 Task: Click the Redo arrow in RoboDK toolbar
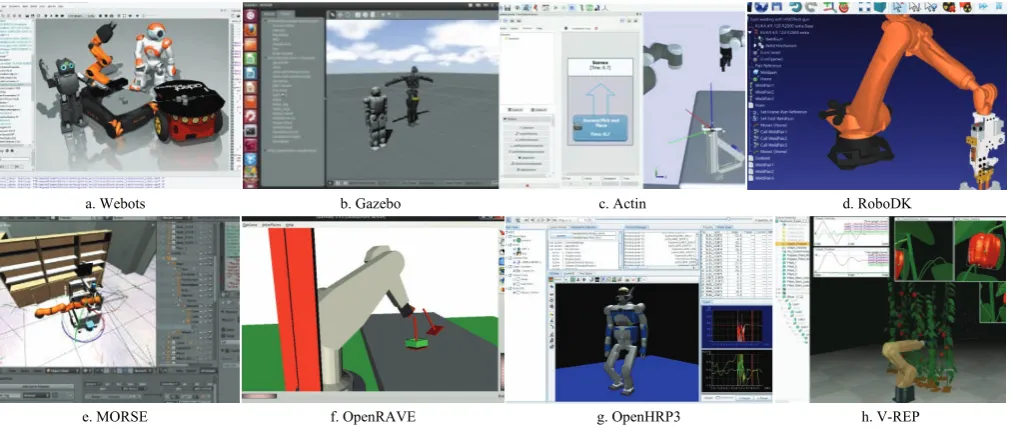[x=812, y=6]
